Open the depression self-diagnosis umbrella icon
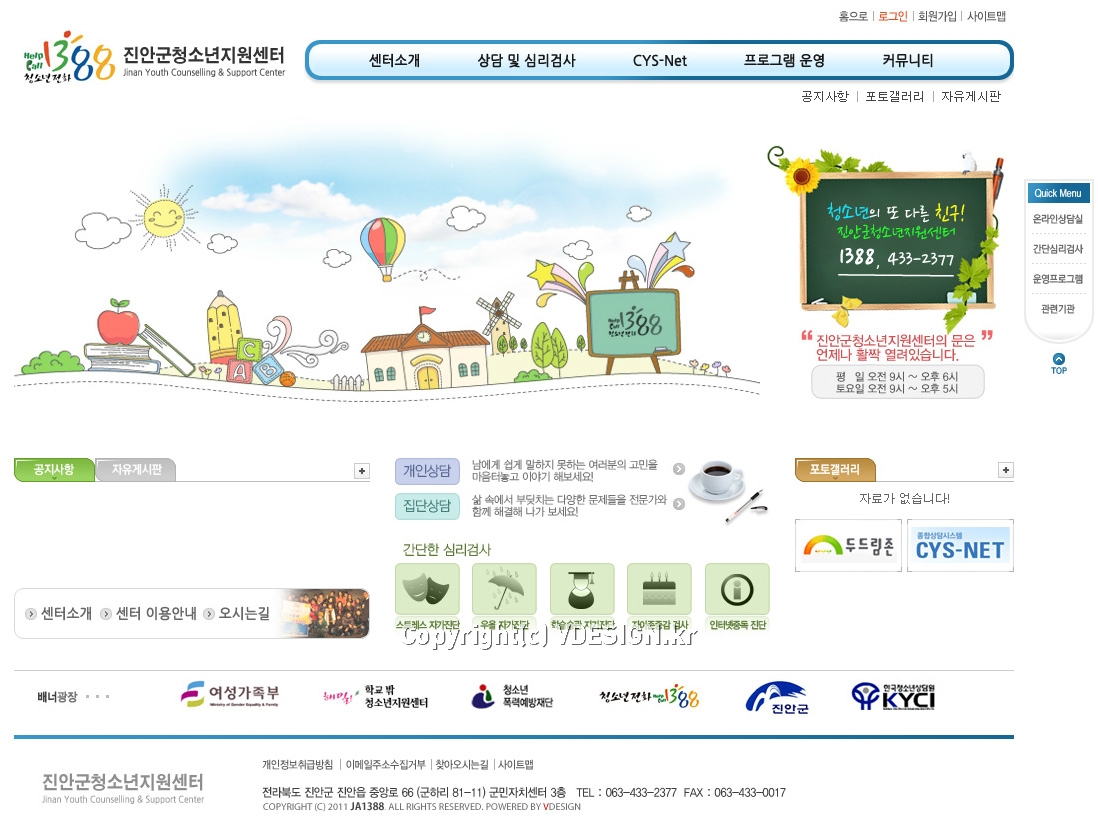 (504, 590)
